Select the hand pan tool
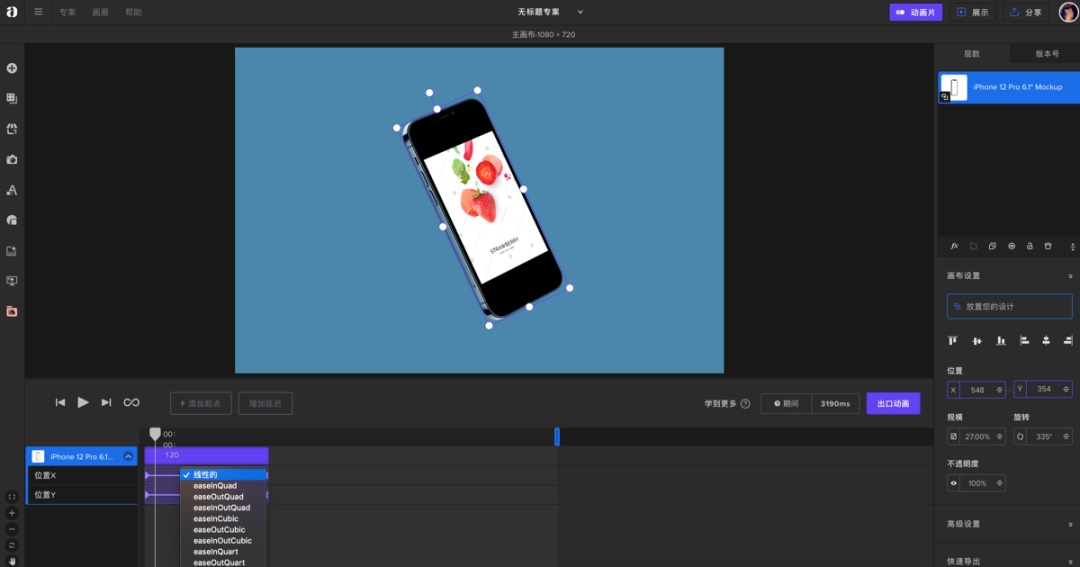This screenshot has width=1080, height=567. tap(12, 561)
